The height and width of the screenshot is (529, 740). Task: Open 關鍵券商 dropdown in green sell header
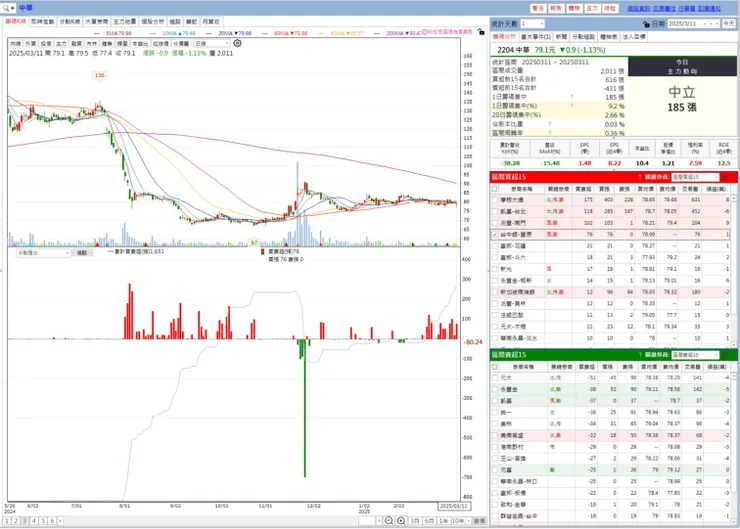(x=695, y=354)
